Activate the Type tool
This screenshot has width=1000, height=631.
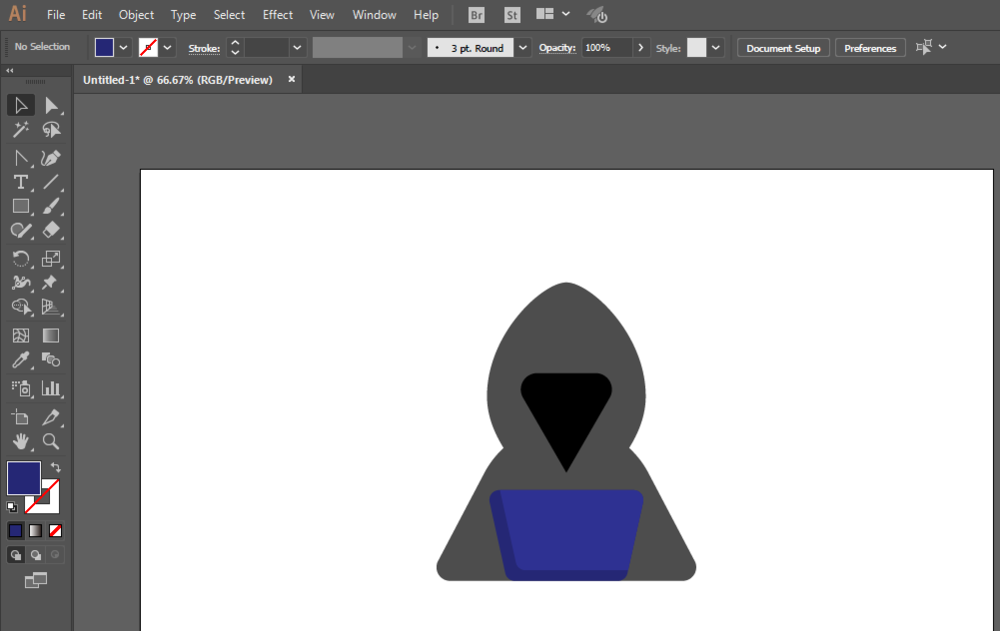(20, 182)
